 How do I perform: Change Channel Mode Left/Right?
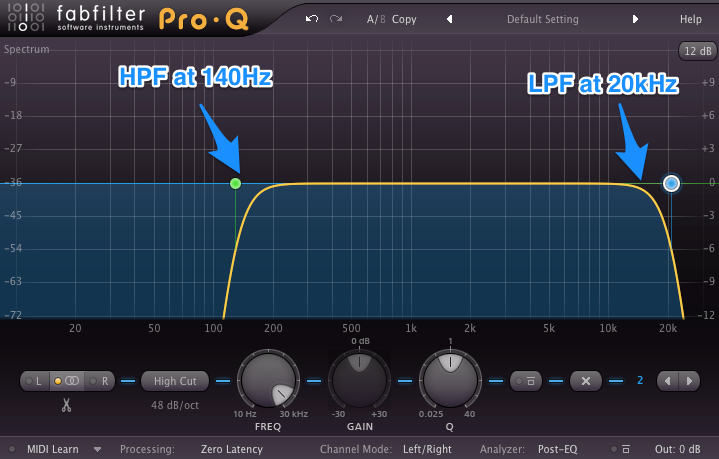click(427, 449)
